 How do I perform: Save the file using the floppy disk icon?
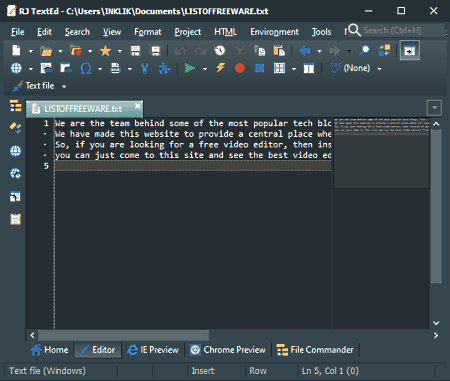(135, 51)
